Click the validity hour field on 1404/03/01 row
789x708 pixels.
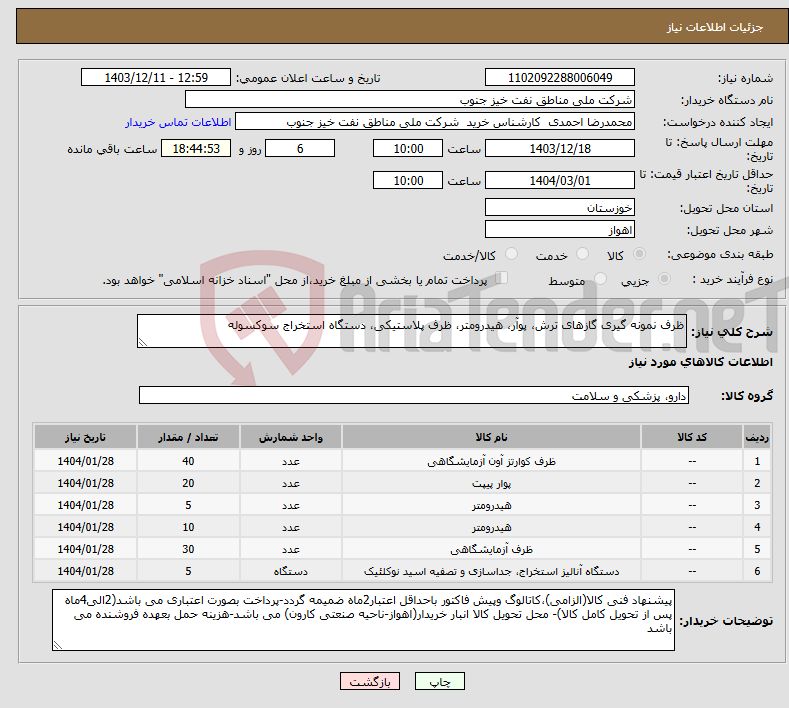[x=408, y=180]
